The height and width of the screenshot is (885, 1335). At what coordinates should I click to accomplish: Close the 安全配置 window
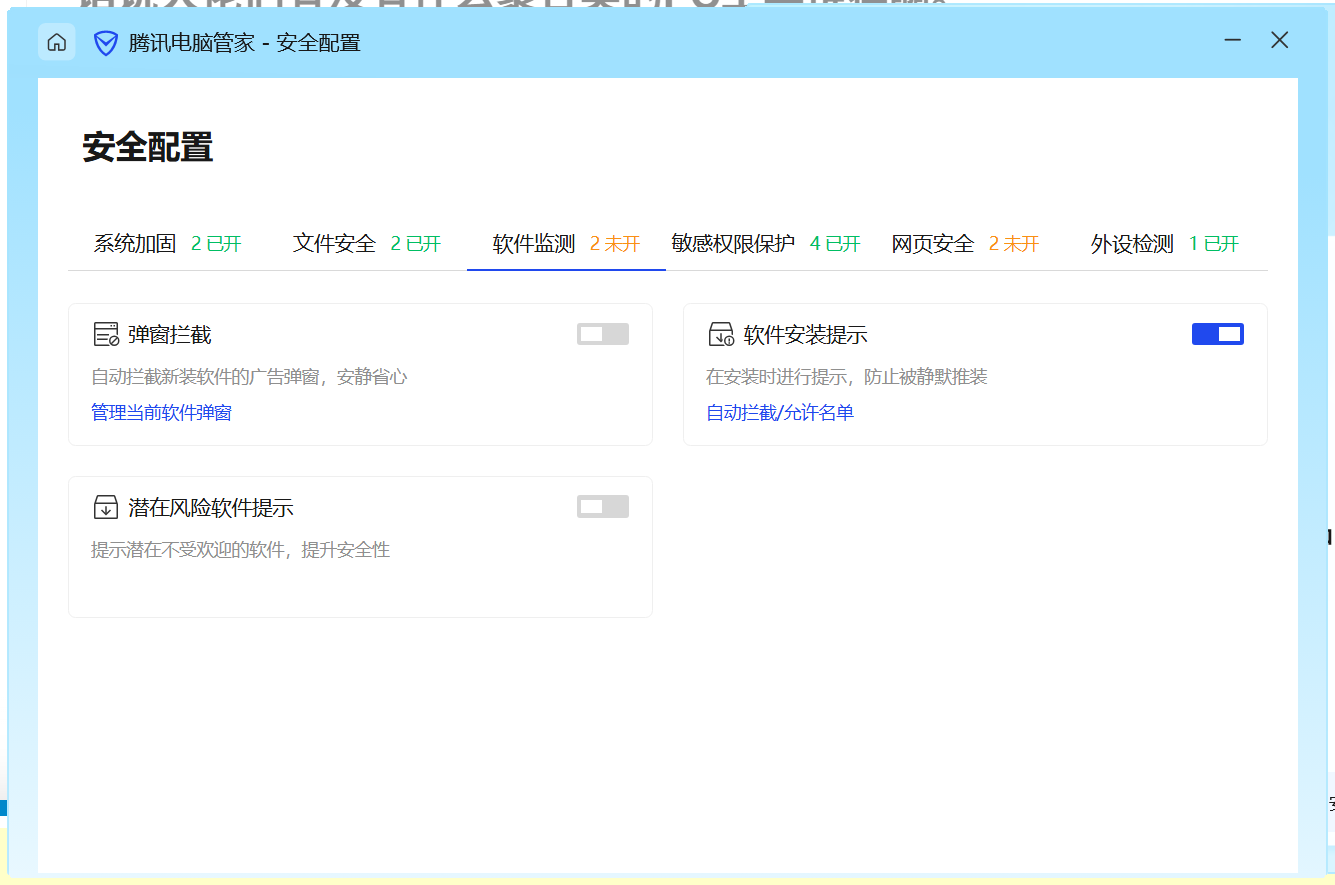1279,40
